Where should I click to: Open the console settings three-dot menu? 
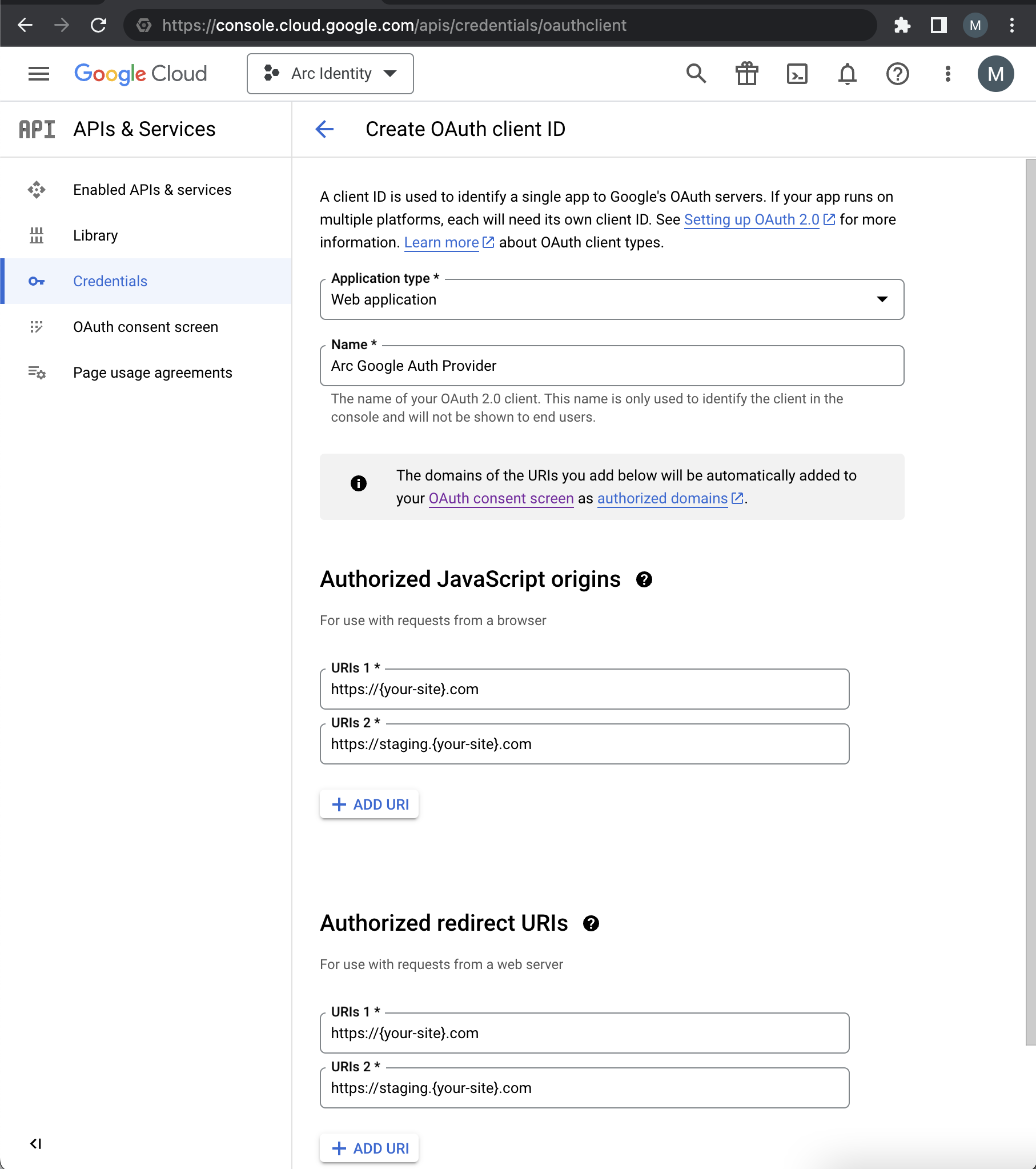click(948, 74)
